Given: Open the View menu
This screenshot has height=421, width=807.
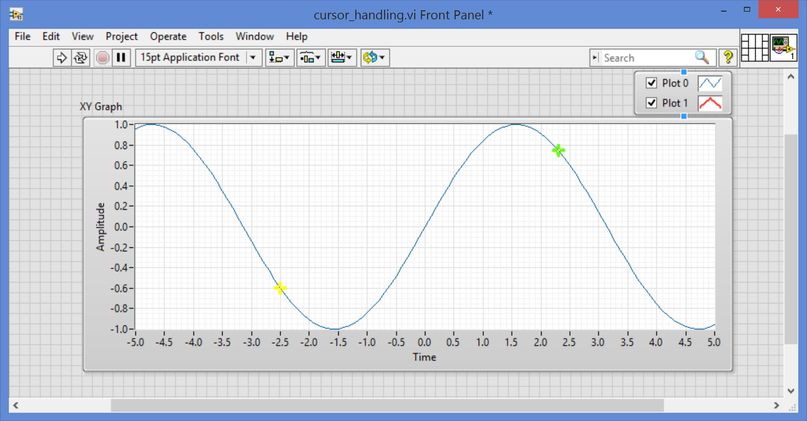Looking at the screenshot, I should click(82, 37).
